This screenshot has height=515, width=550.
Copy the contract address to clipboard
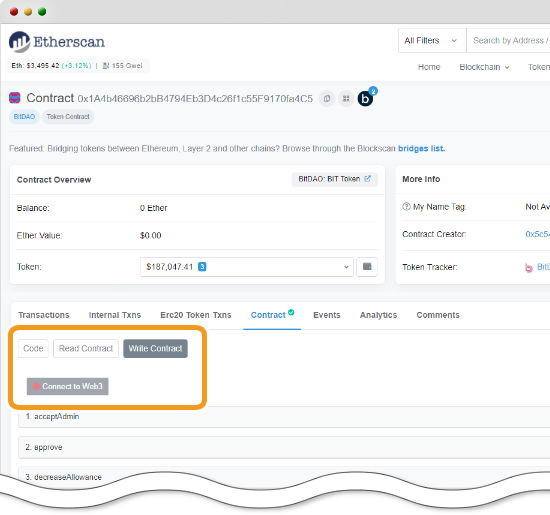[x=327, y=99]
